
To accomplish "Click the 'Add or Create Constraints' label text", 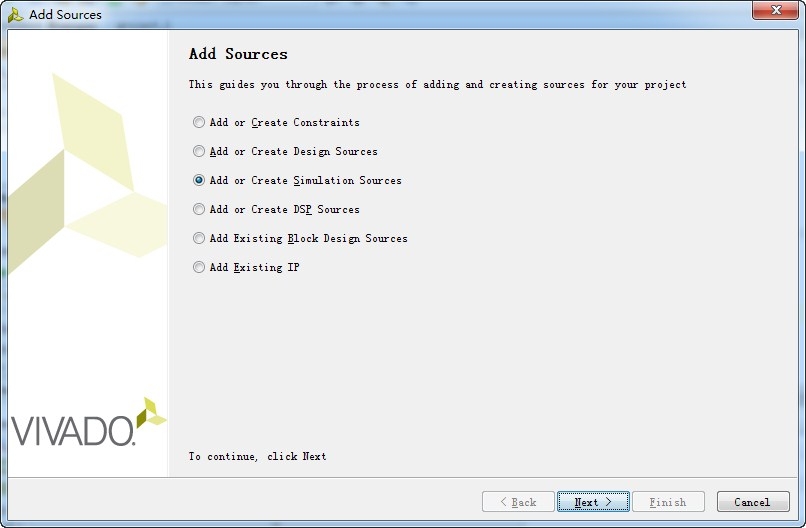I will pyautogui.click(x=284, y=122).
